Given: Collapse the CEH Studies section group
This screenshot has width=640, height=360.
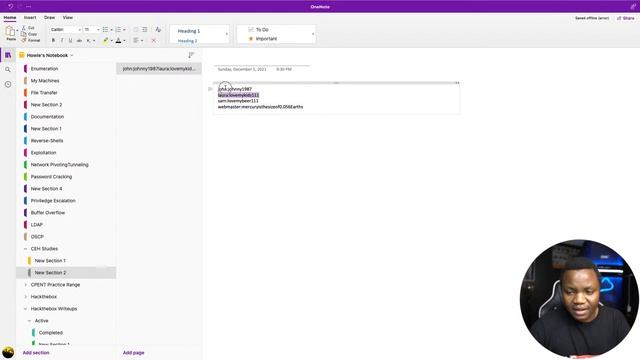Looking at the screenshot, I should tap(25, 249).
